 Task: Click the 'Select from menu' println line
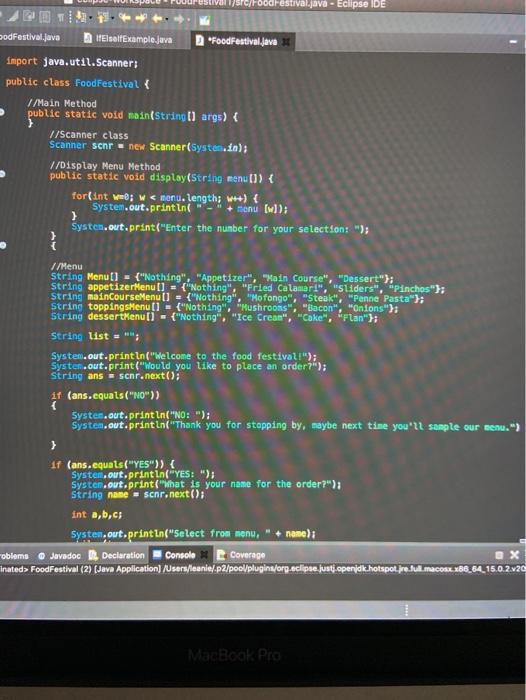[x=193, y=534]
